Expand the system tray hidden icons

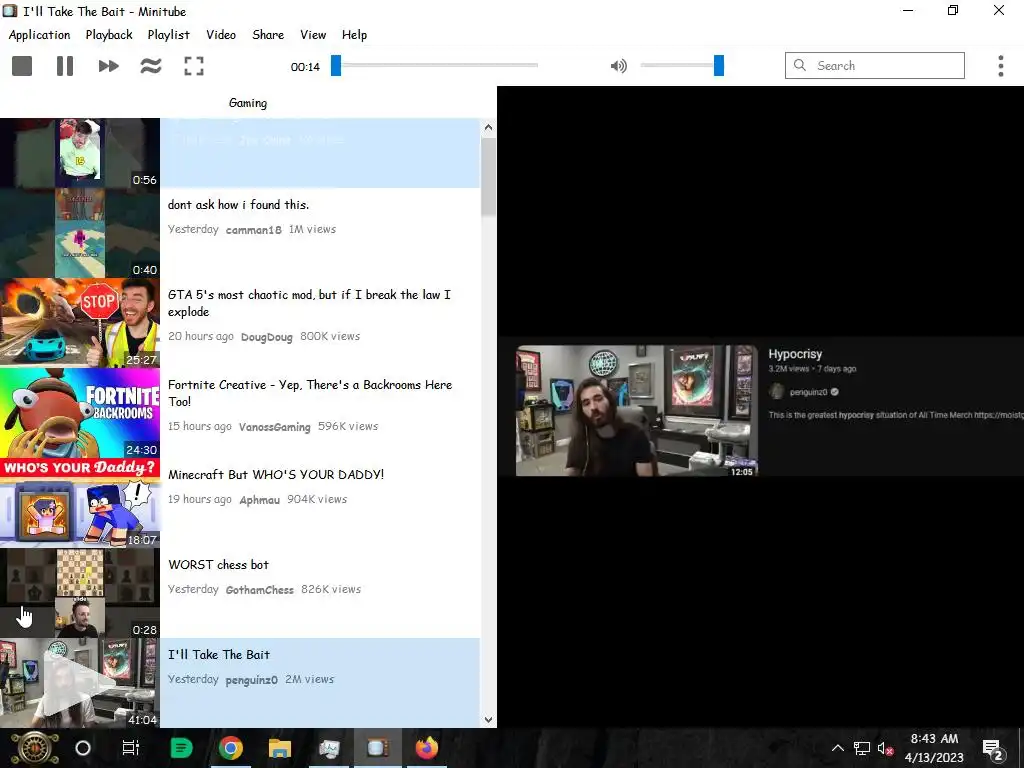[837, 748]
